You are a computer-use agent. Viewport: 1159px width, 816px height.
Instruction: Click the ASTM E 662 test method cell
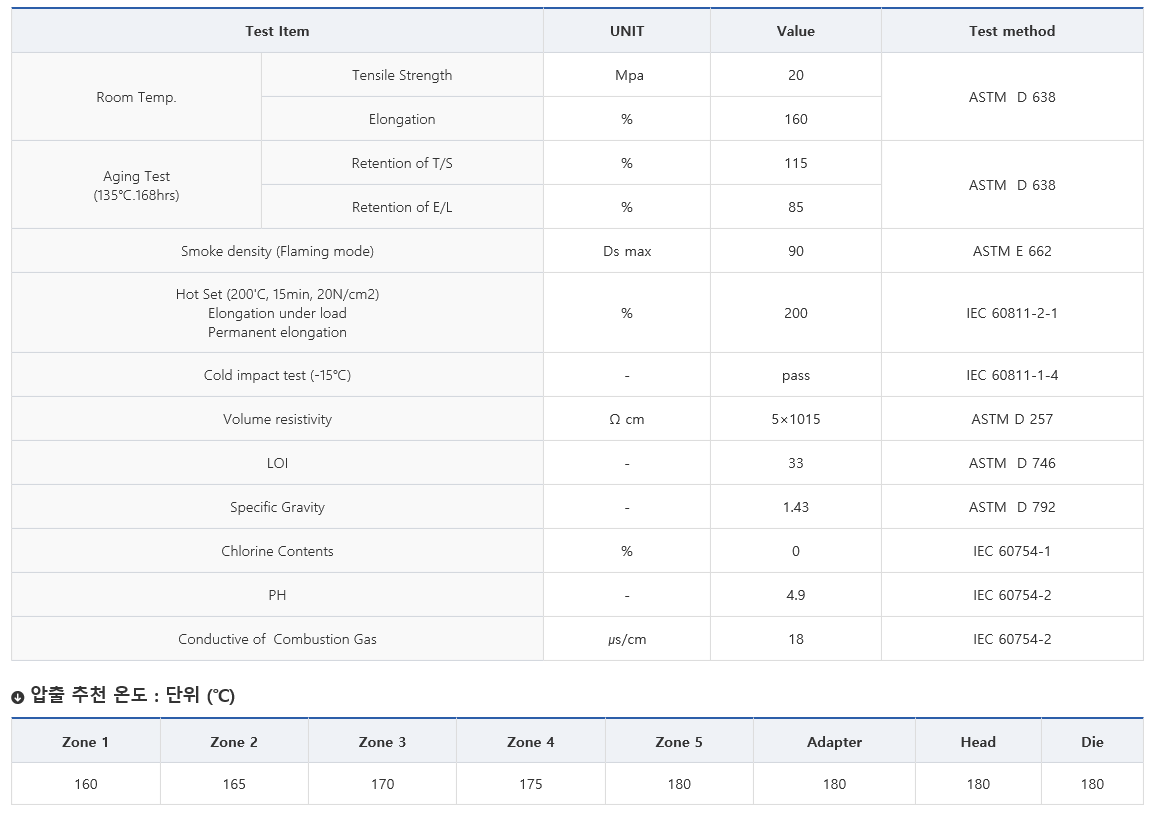click(x=1012, y=251)
